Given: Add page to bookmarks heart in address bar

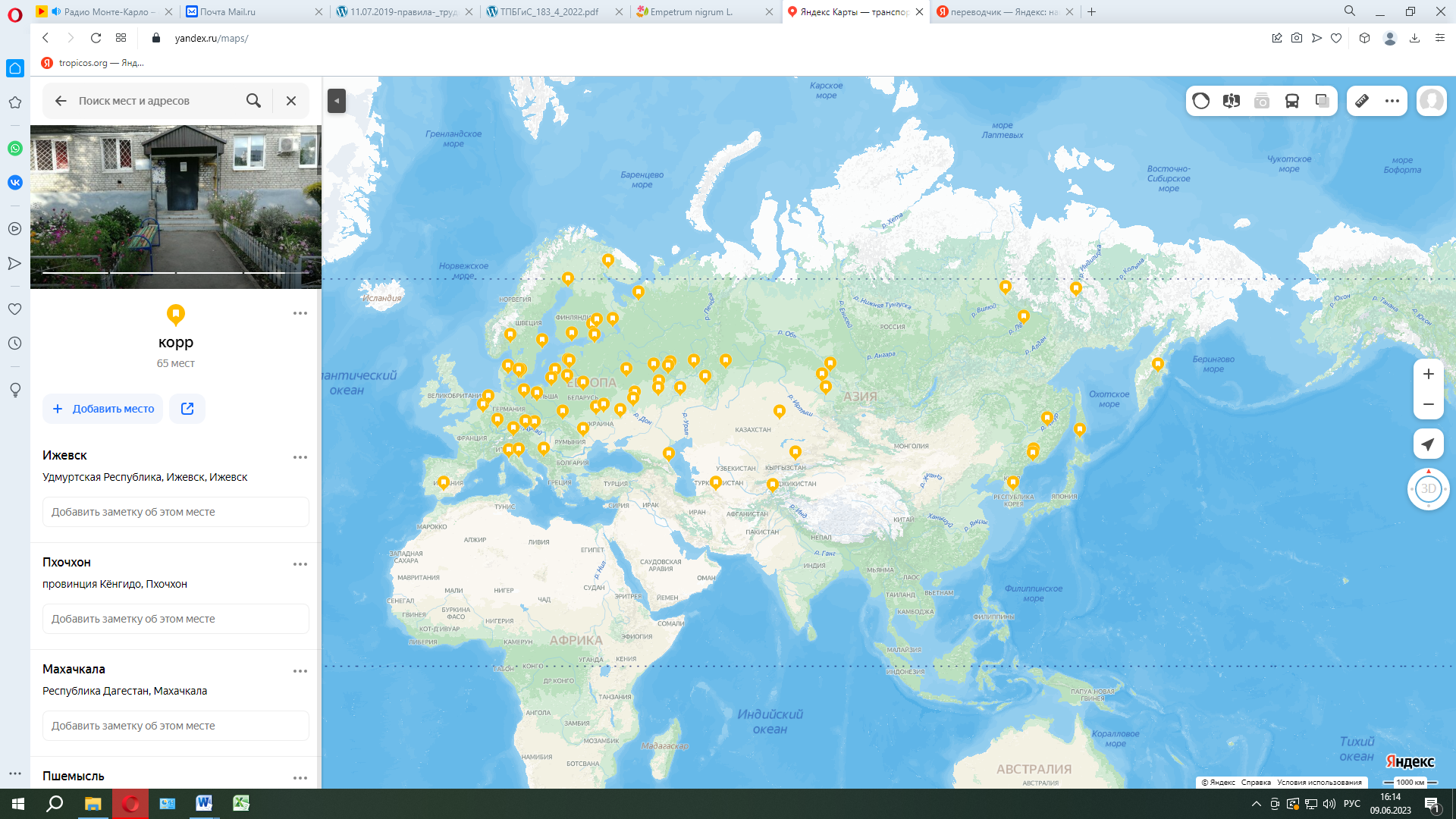Looking at the screenshot, I should (x=1336, y=38).
